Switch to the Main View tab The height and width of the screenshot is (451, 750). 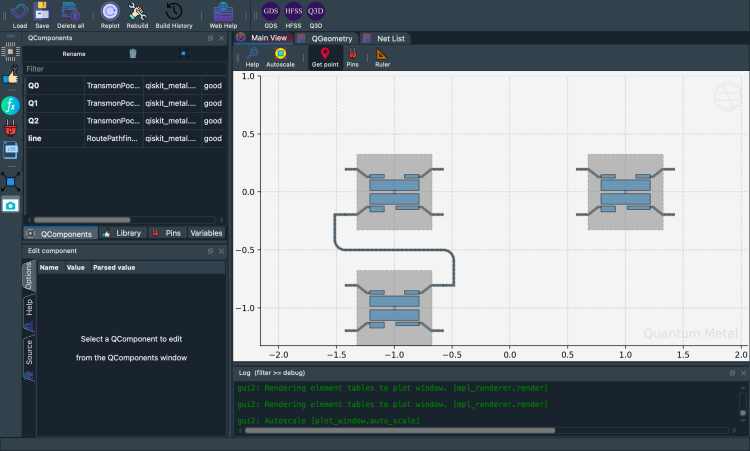263,38
